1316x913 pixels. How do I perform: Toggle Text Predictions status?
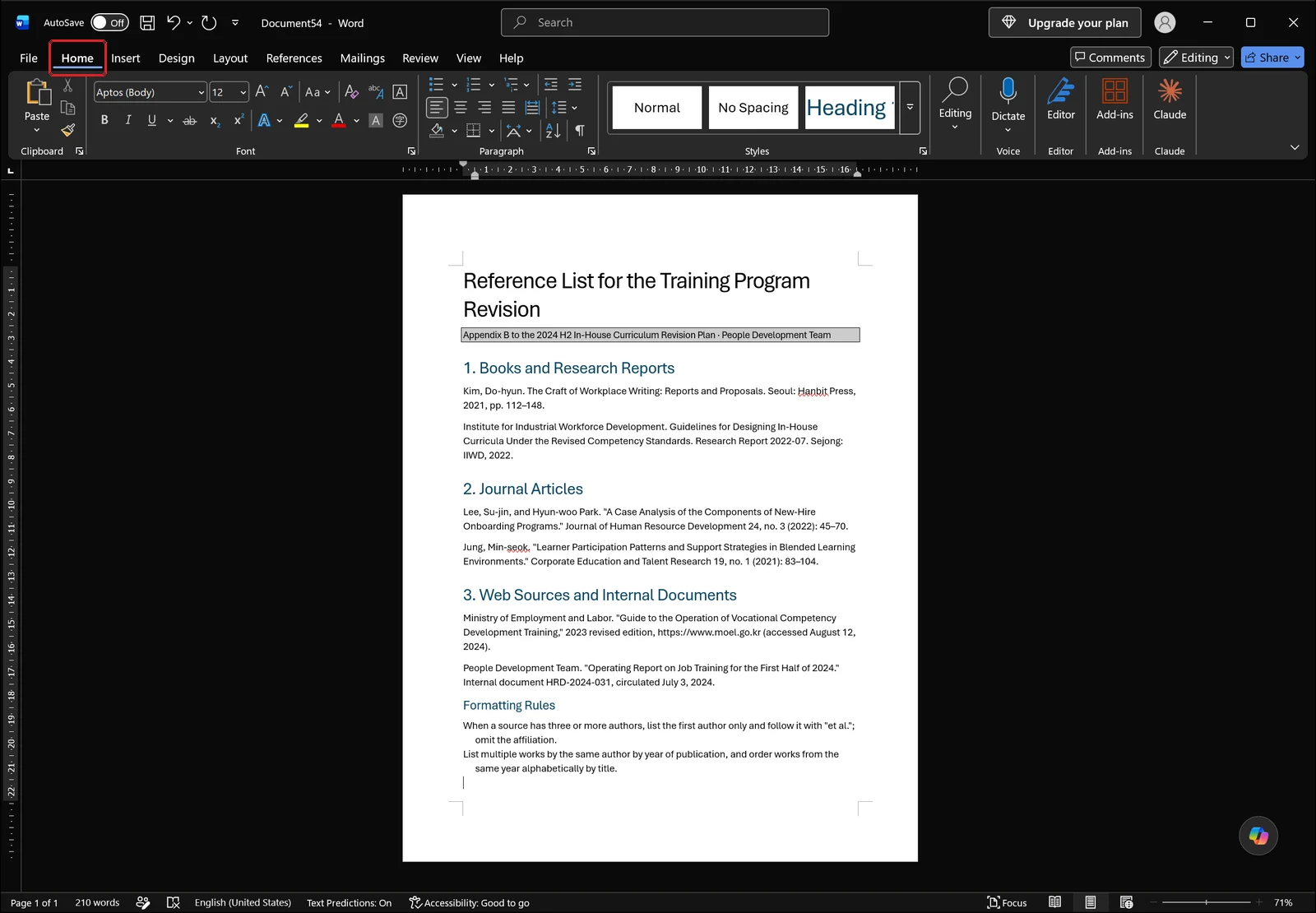click(x=349, y=903)
